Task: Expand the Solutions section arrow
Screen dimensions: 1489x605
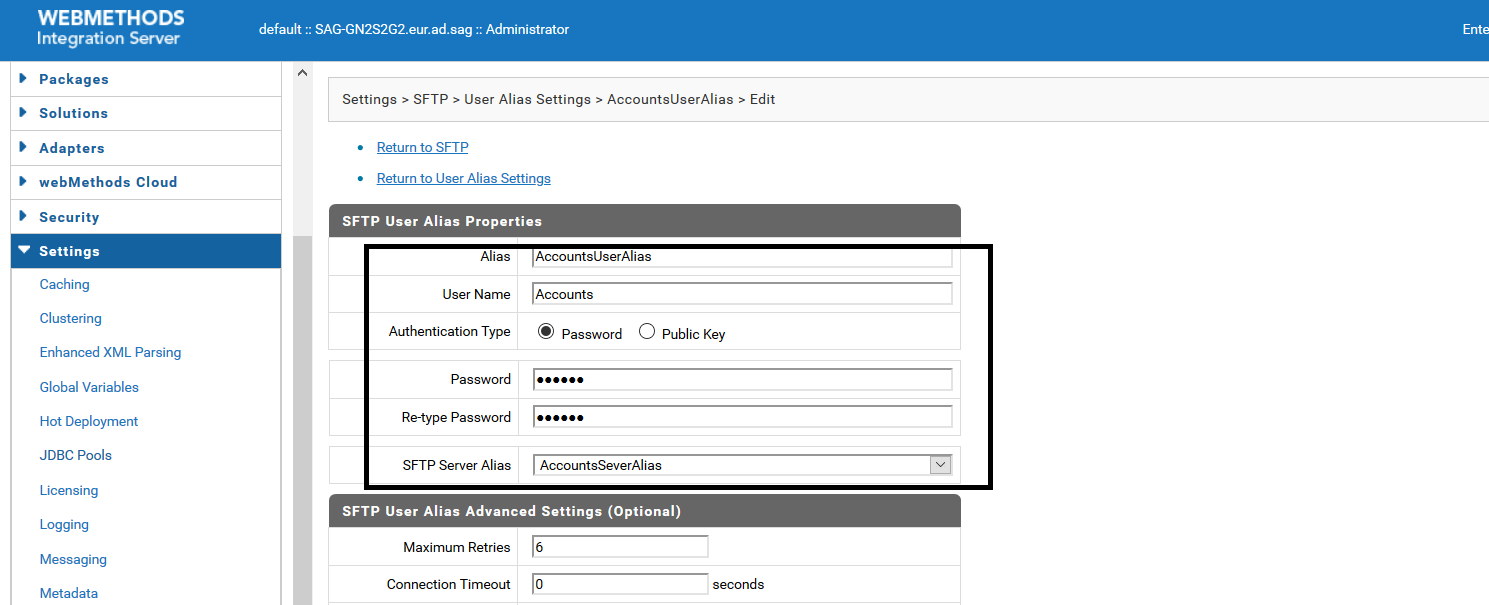Action: click(23, 113)
